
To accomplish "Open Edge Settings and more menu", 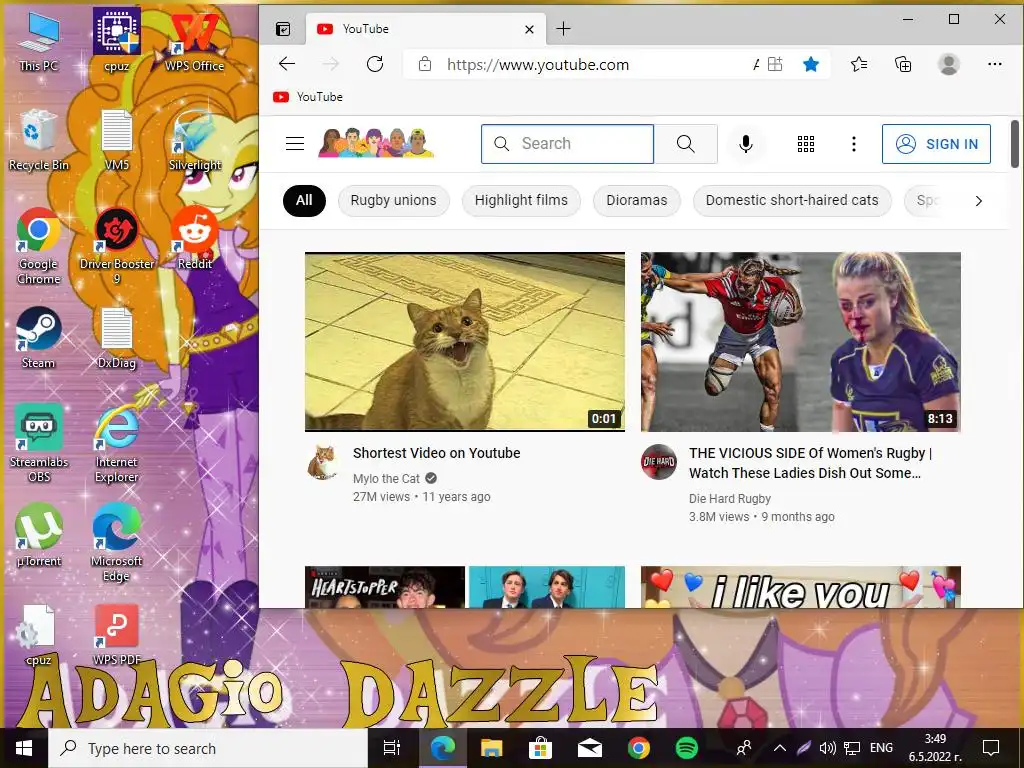I will click(x=995, y=64).
